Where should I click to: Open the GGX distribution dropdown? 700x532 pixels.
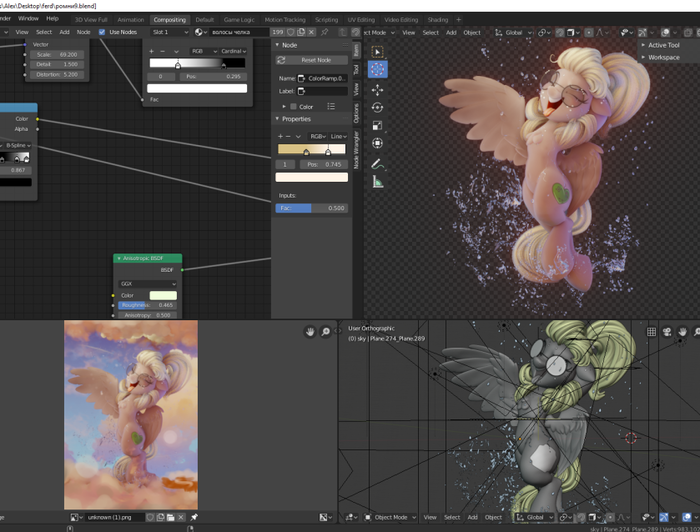(x=148, y=283)
